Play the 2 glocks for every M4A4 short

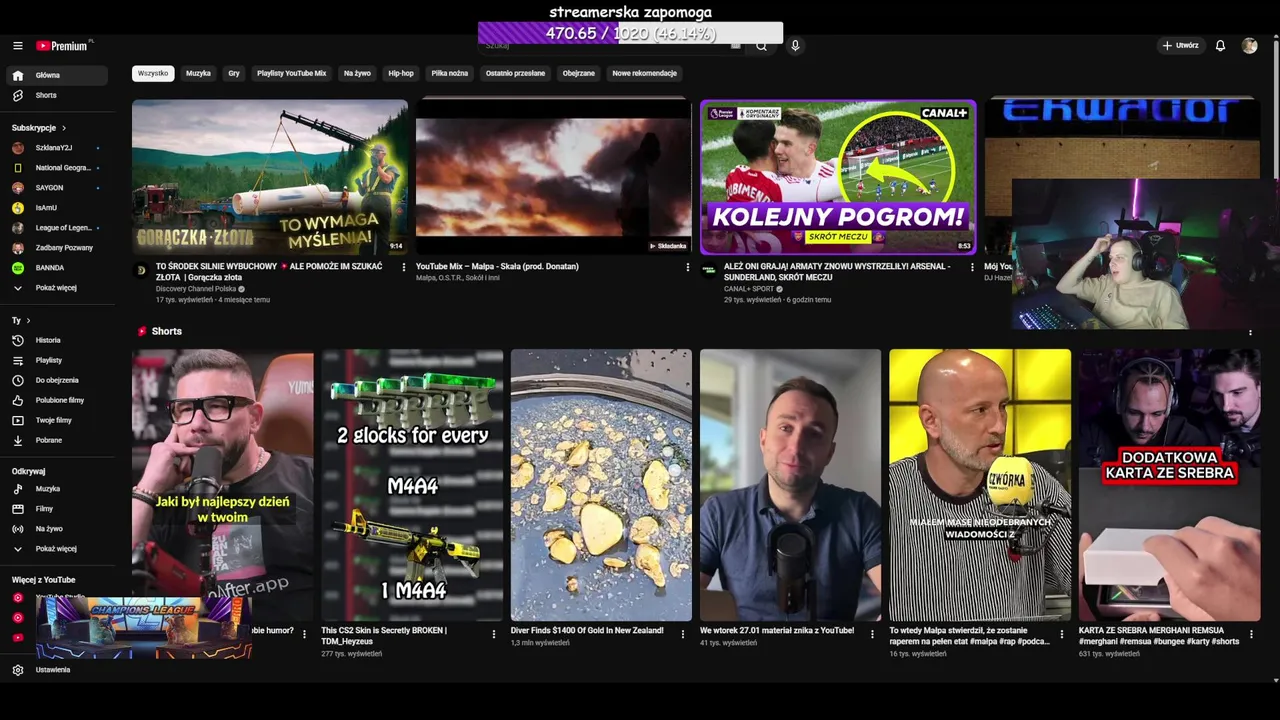pos(412,485)
